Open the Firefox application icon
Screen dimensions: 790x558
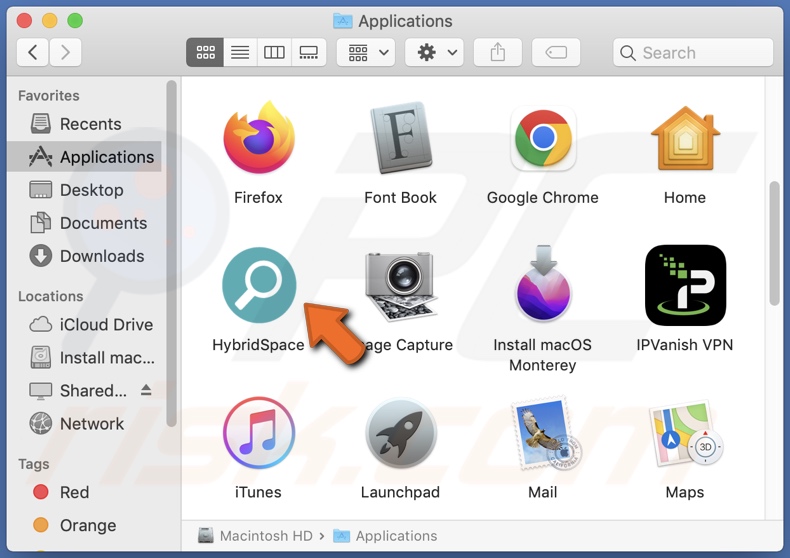coord(259,137)
